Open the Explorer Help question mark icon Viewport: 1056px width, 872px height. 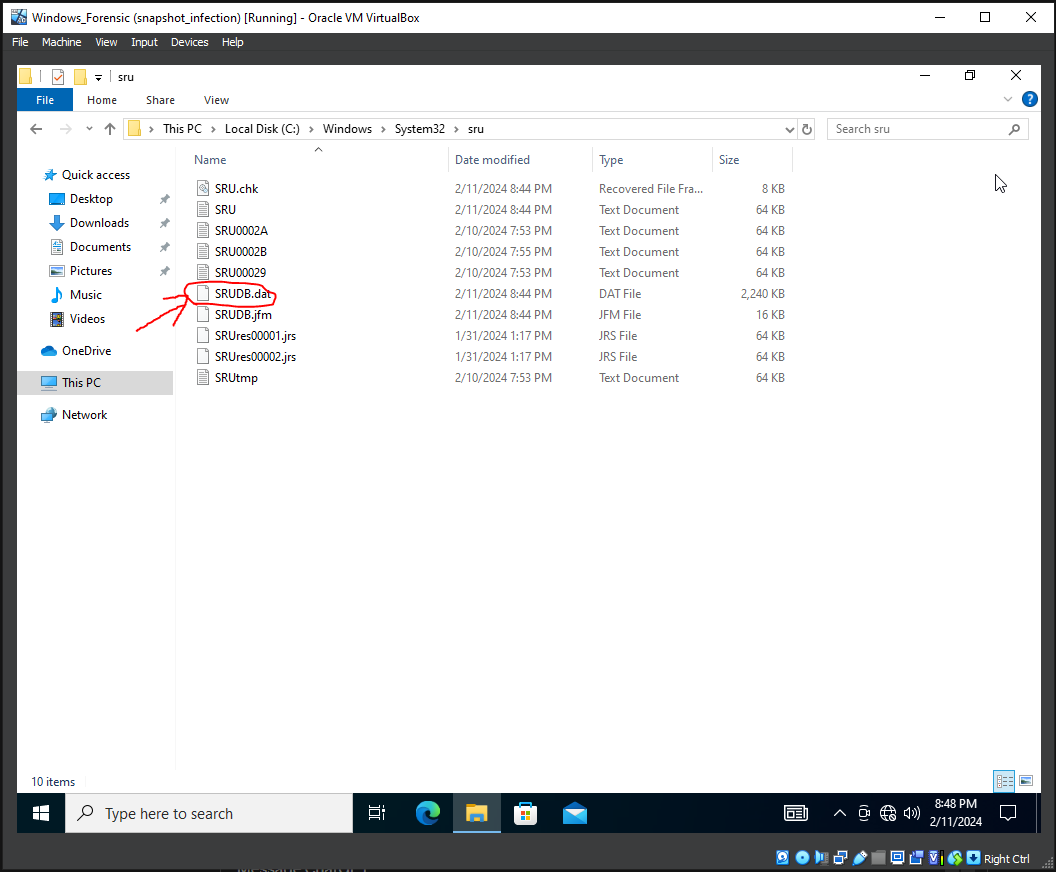1029,100
